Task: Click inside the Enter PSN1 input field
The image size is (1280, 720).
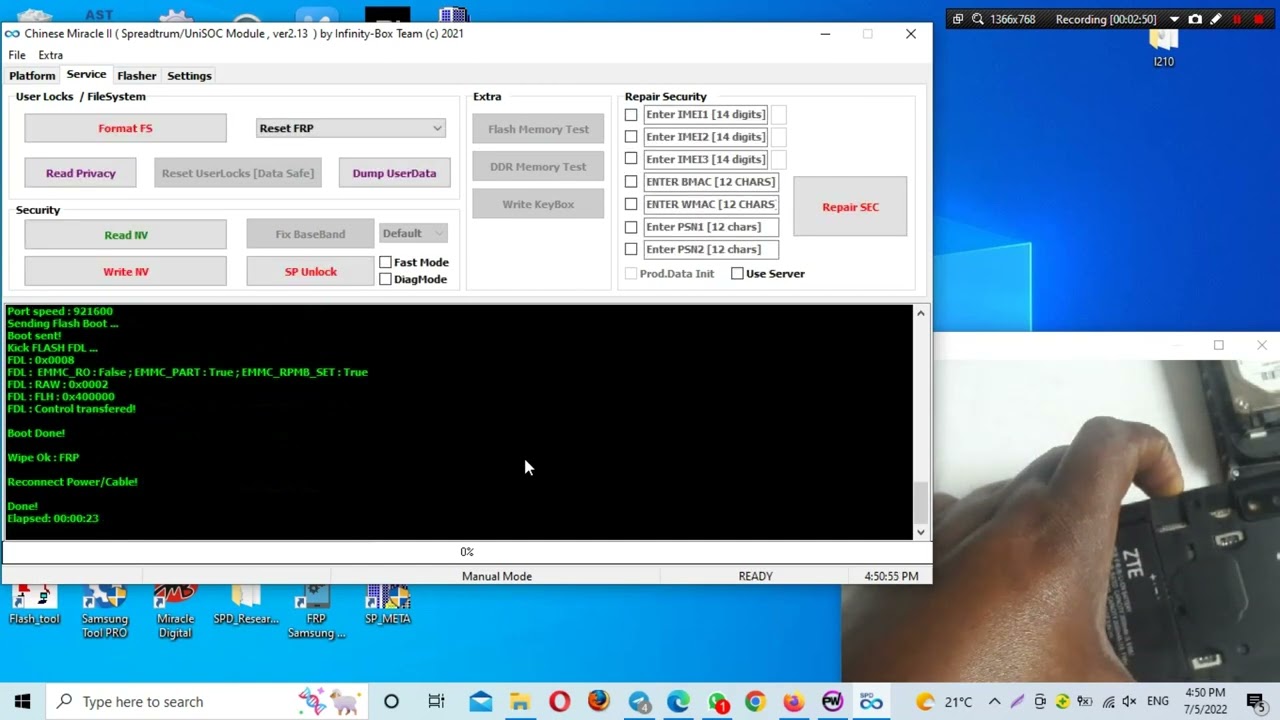Action: pyautogui.click(x=711, y=227)
